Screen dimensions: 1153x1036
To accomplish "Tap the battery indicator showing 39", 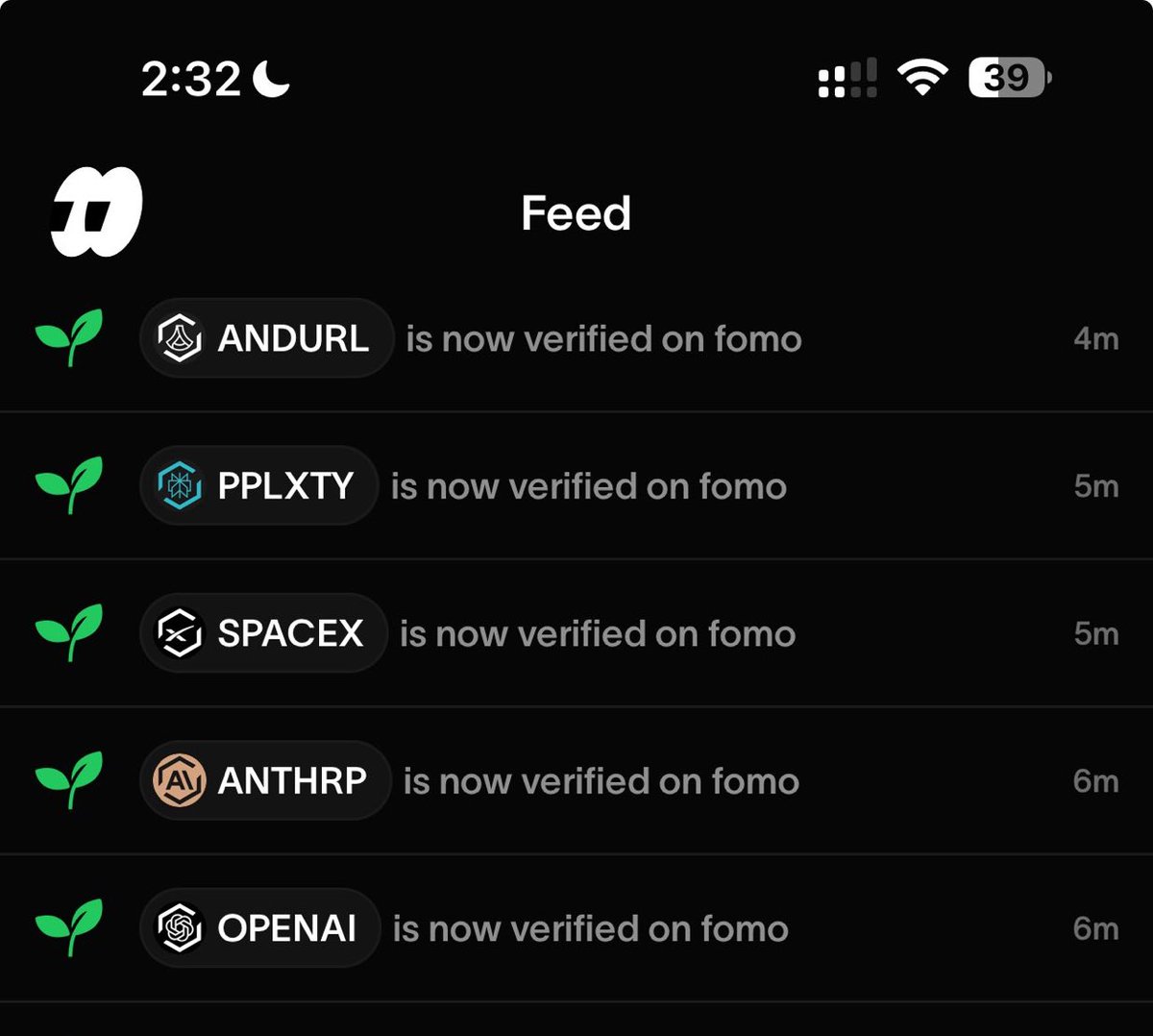I will (x=1010, y=78).
